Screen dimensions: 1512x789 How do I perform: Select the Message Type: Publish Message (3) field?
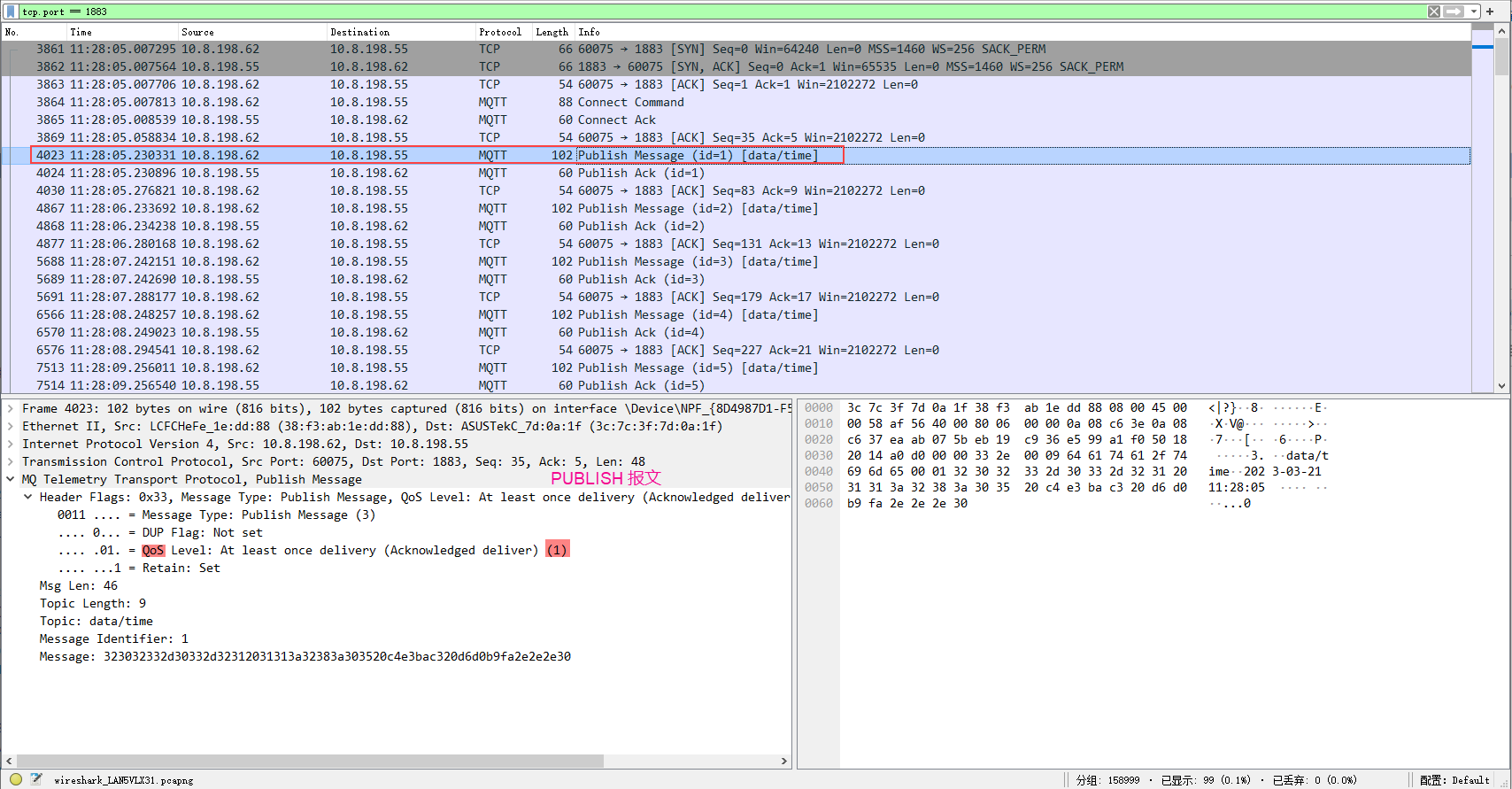[x=216, y=514]
